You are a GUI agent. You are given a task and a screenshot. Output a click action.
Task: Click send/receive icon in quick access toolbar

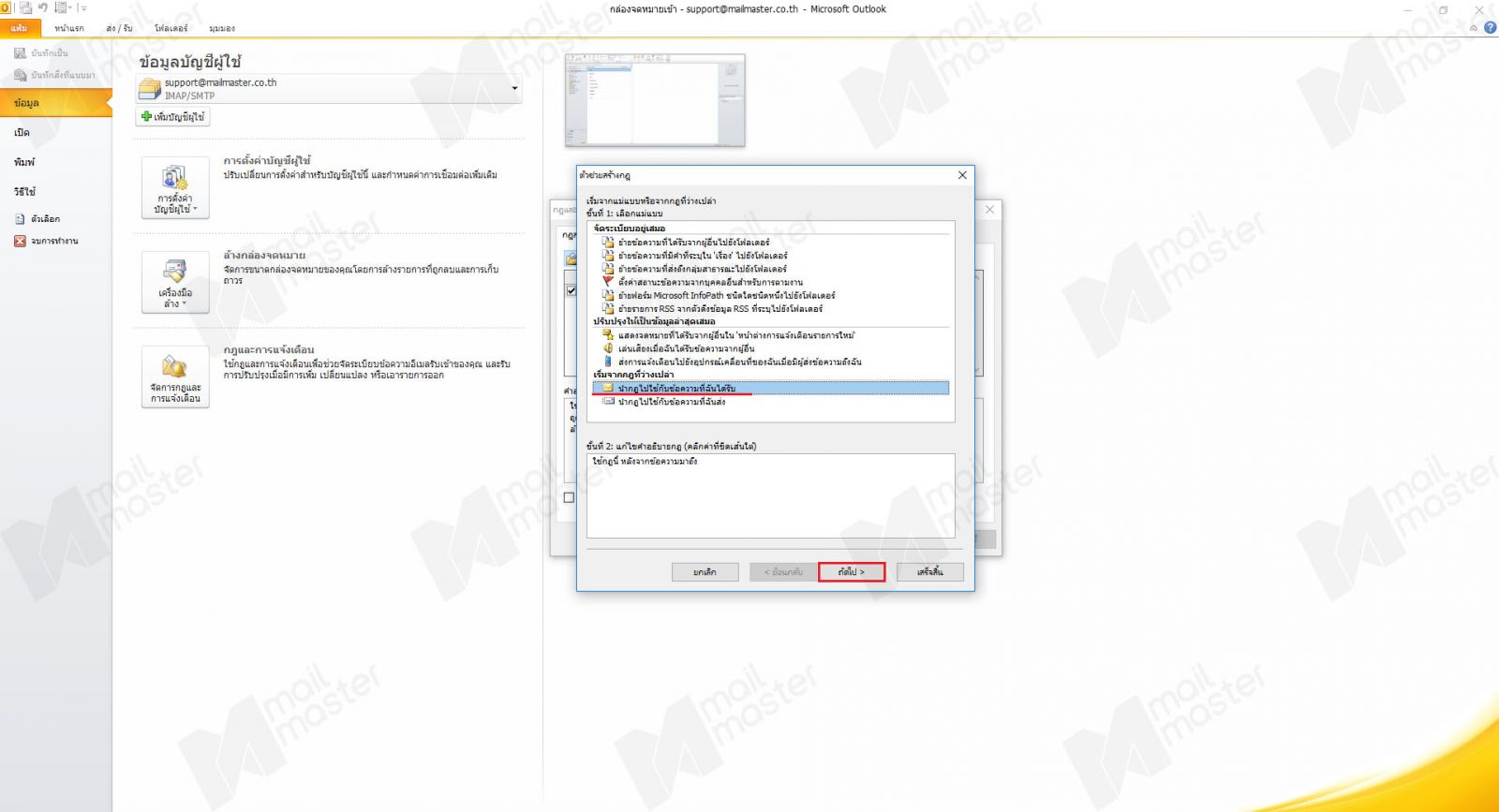(x=25, y=8)
